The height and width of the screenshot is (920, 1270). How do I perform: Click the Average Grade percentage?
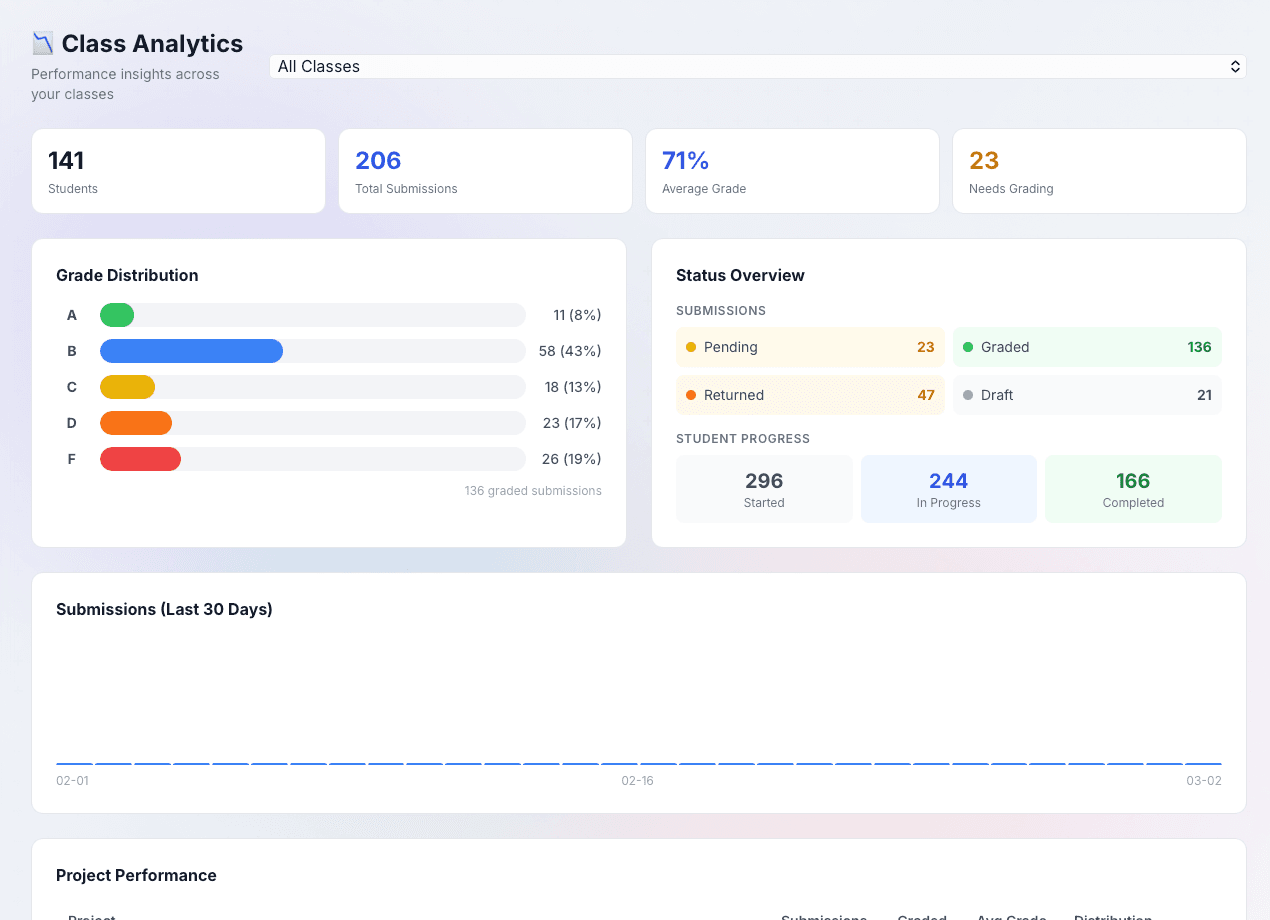(x=686, y=159)
